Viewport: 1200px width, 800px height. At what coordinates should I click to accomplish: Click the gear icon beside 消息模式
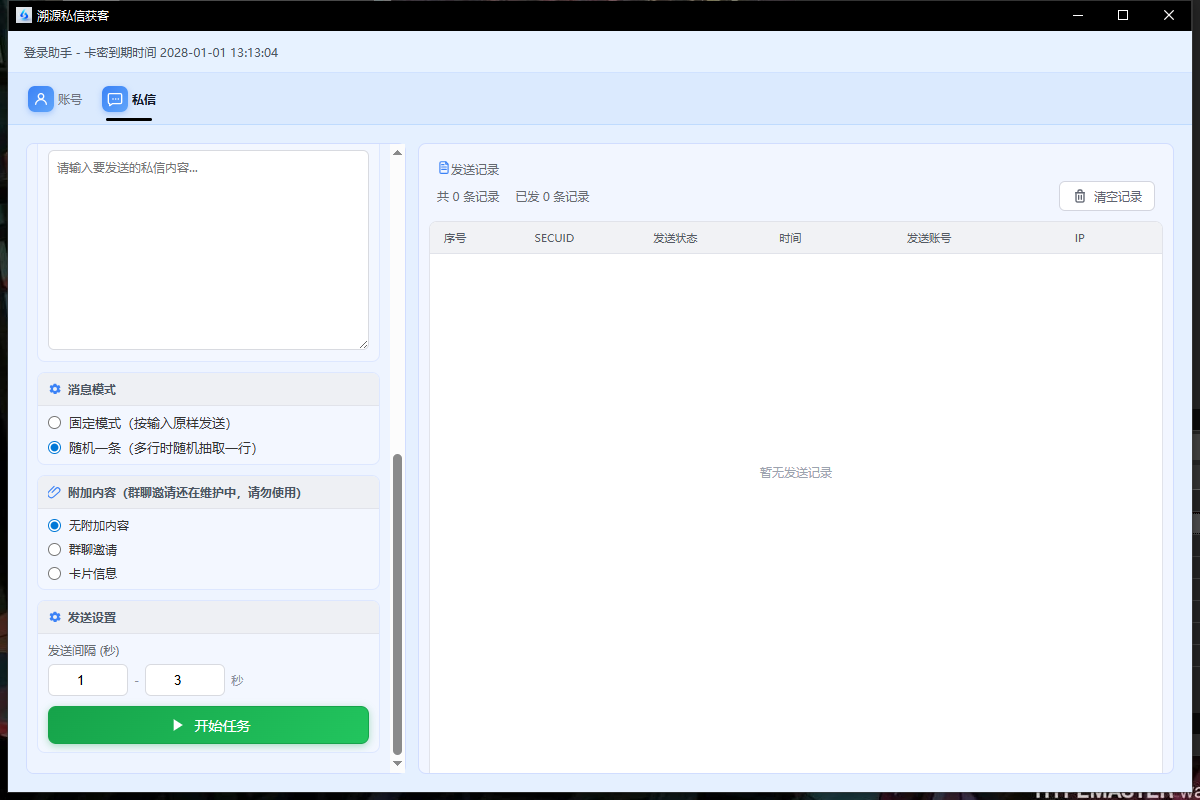[55, 389]
